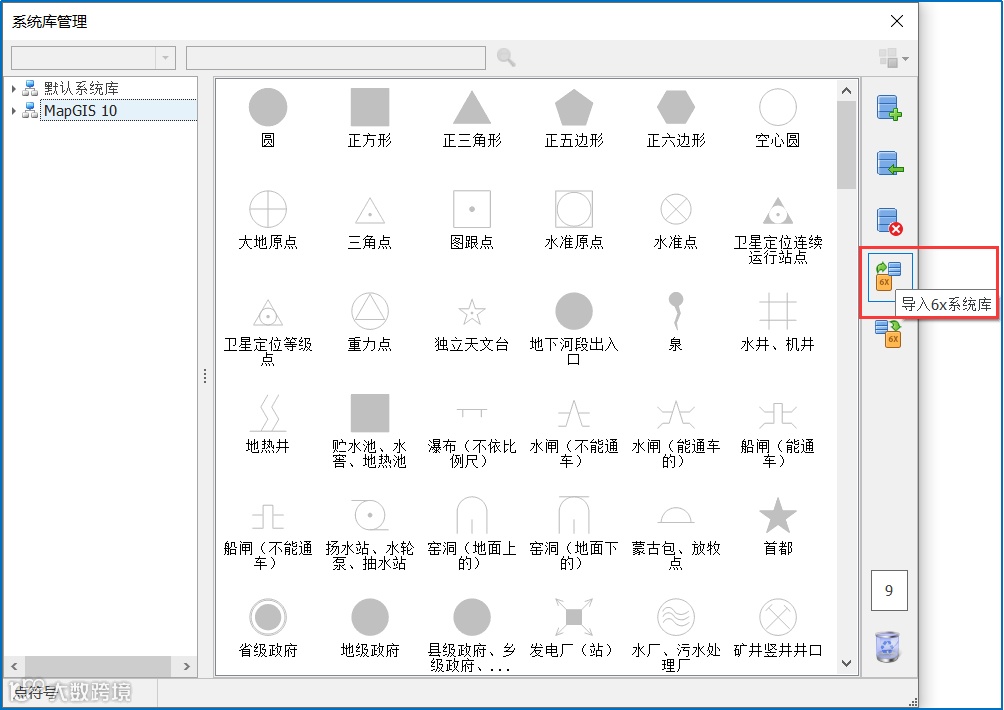Click the magnifier search icon
Screen dimensions: 1004x710
[506, 58]
